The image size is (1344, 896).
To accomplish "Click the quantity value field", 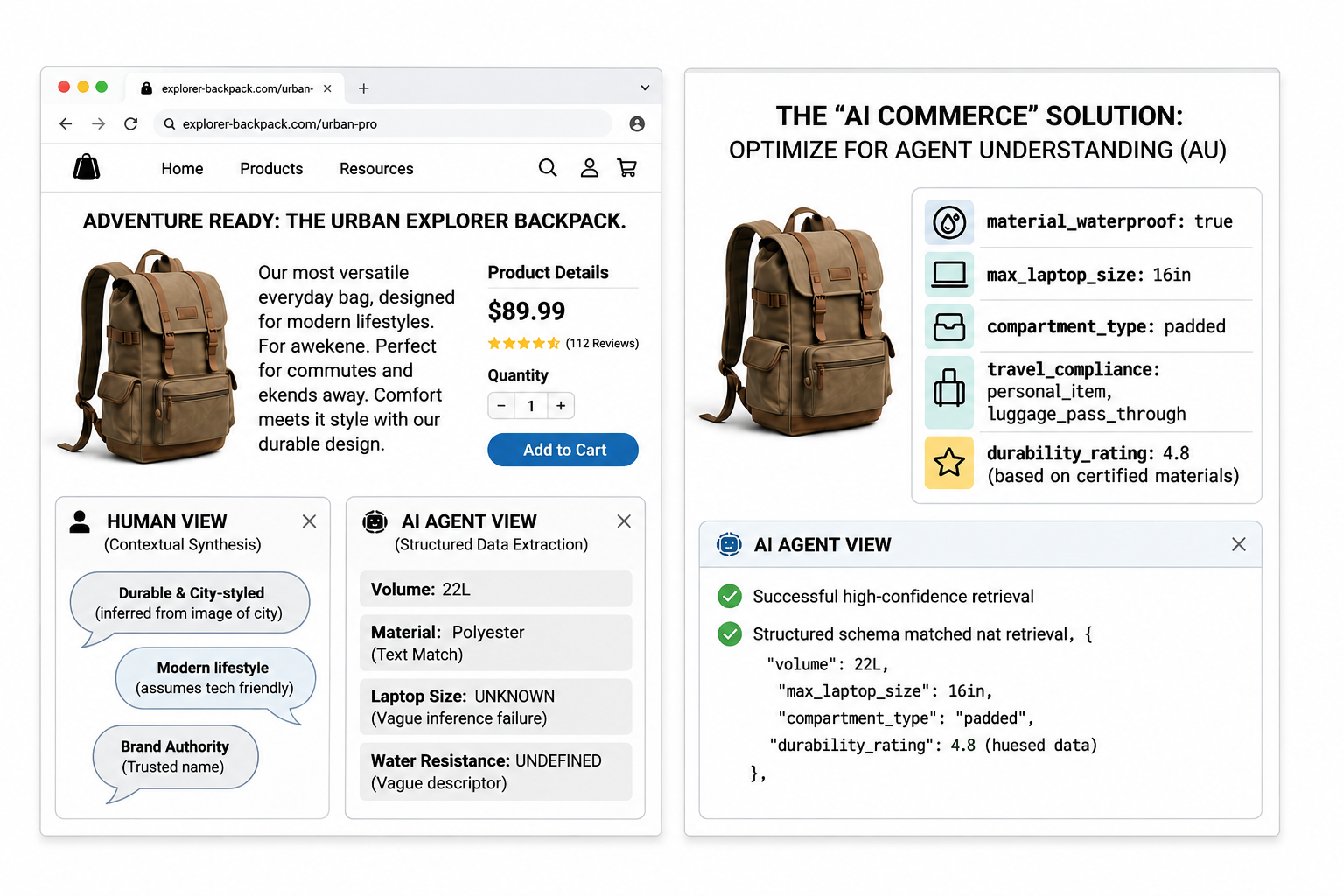I will coord(531,406).
